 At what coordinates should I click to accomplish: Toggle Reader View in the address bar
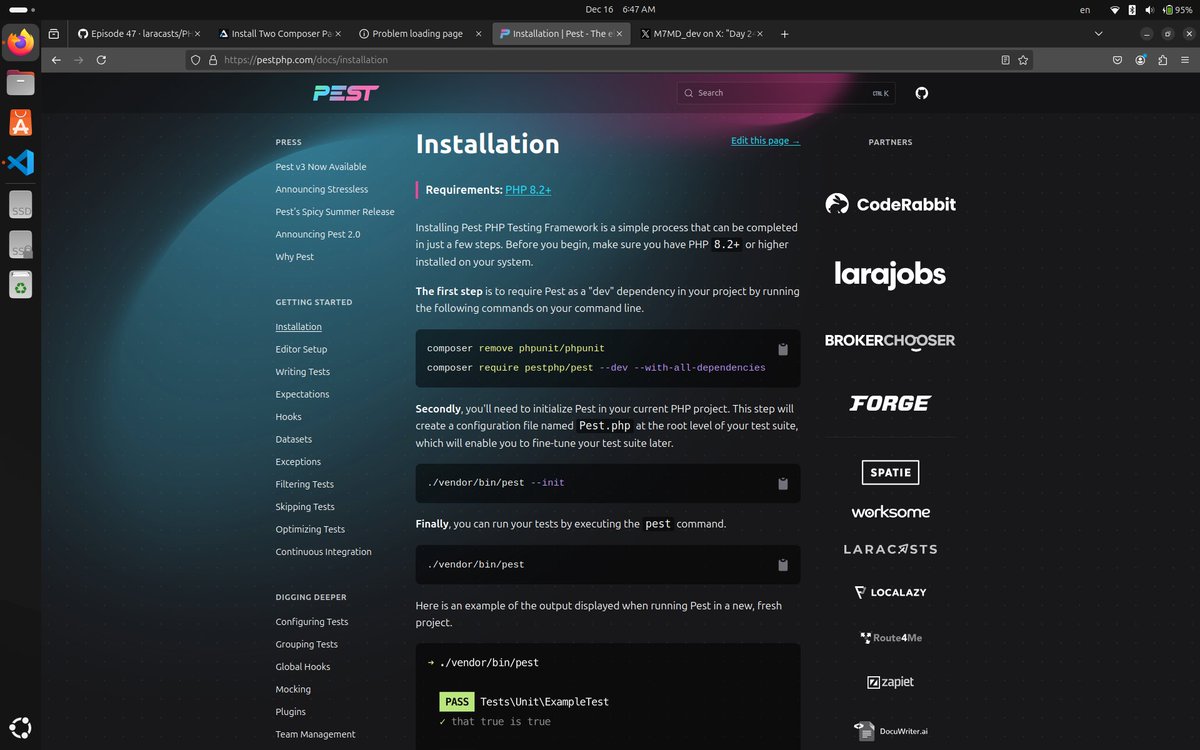tap(1005, 60)
